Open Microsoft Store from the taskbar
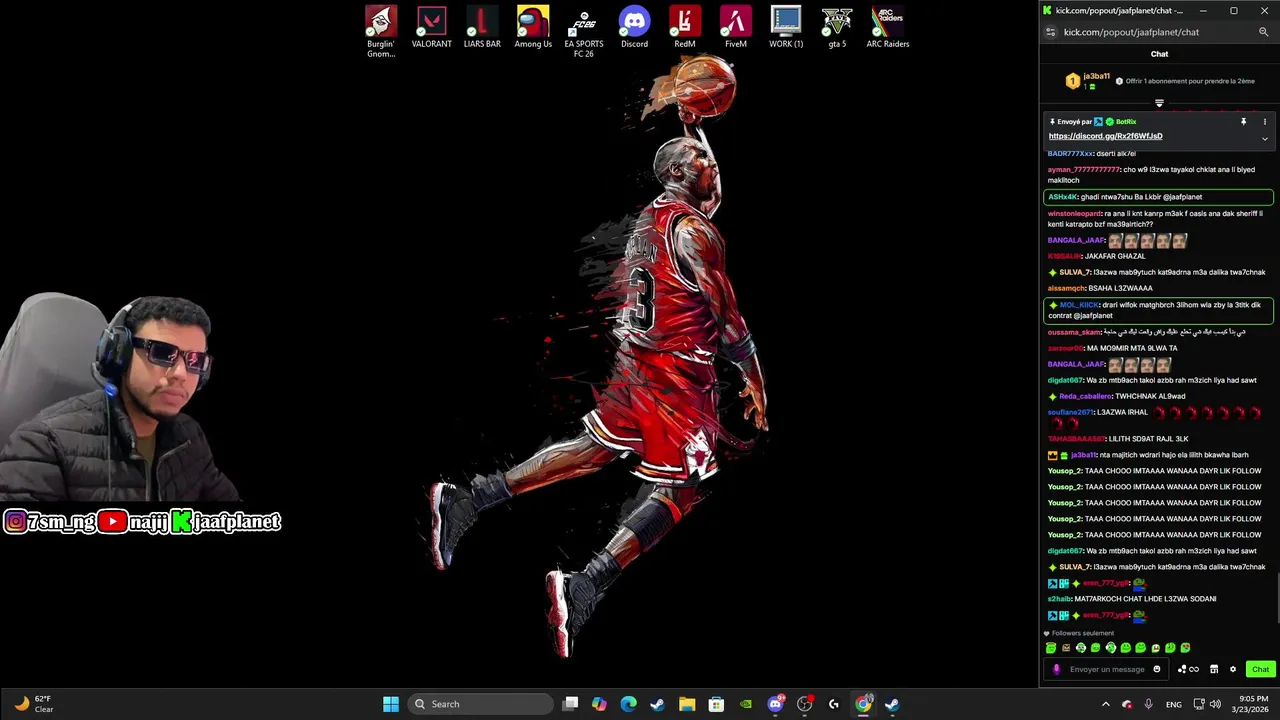The width and height of the screenshot is (1280, 720). click(x=716, y=704)
